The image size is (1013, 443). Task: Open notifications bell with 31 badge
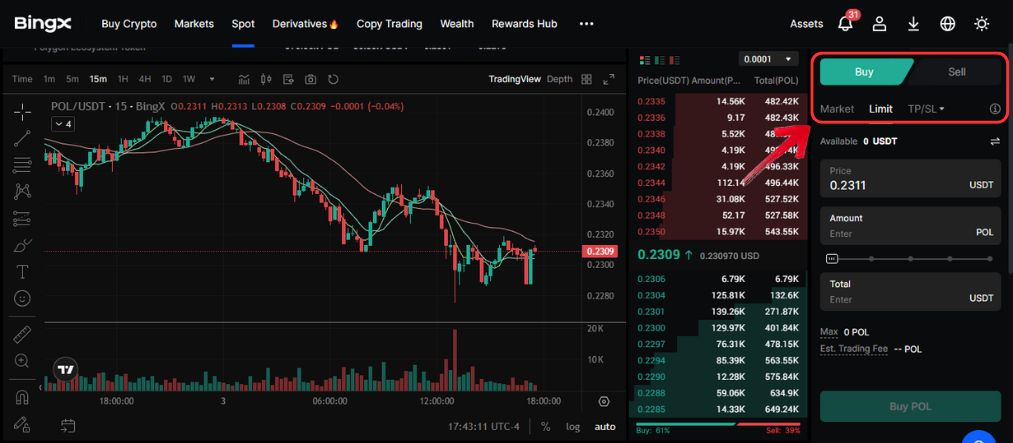tap(845, 23)
